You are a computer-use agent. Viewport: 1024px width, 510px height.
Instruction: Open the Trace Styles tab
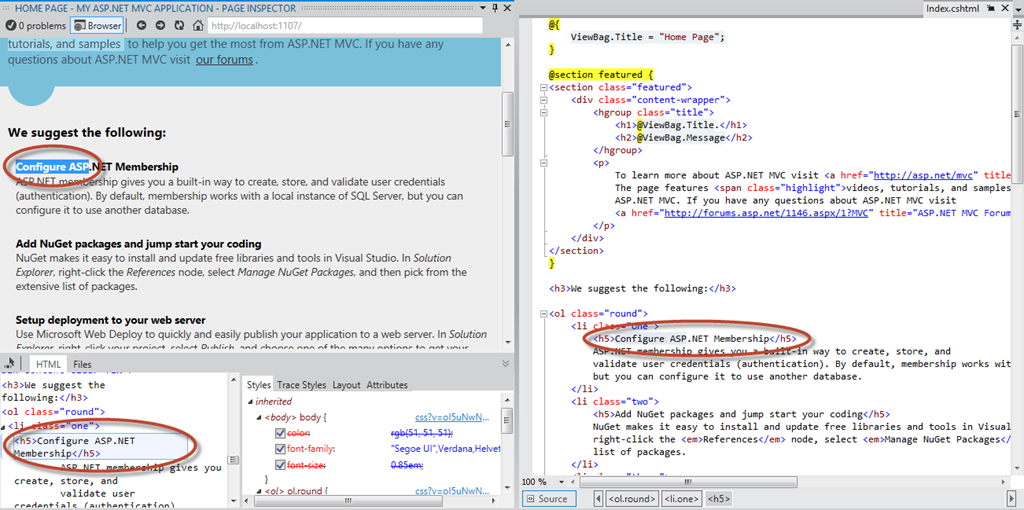(x=301, y=385)
